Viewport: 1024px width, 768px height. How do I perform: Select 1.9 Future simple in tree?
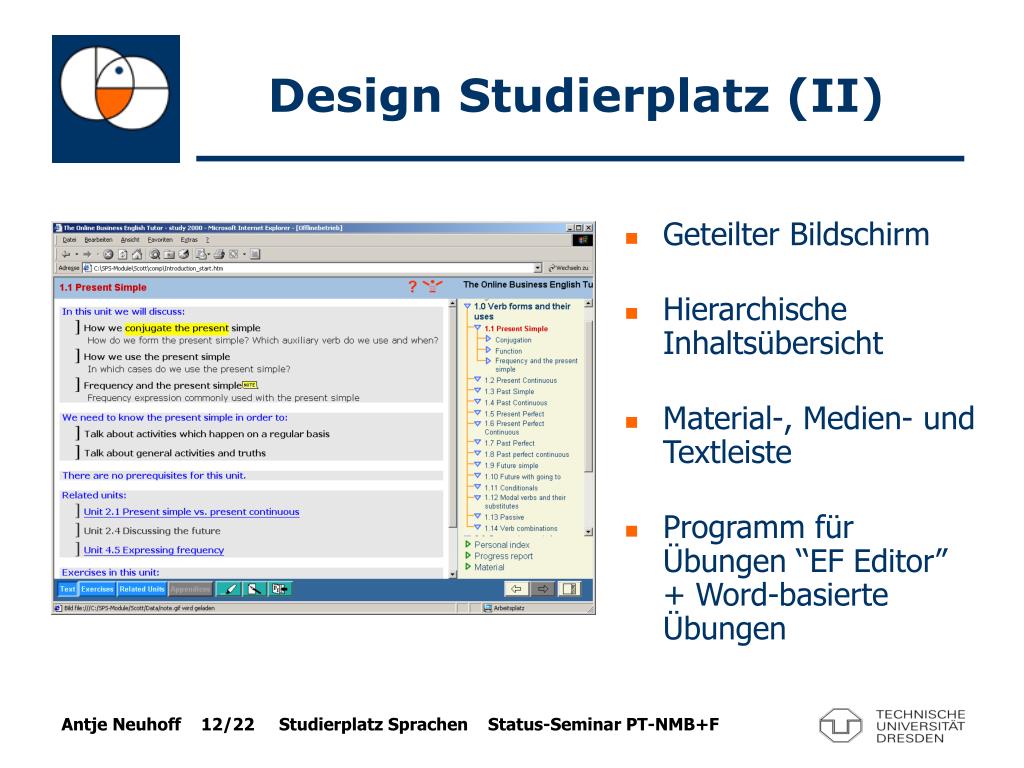[x=511, y=466]
